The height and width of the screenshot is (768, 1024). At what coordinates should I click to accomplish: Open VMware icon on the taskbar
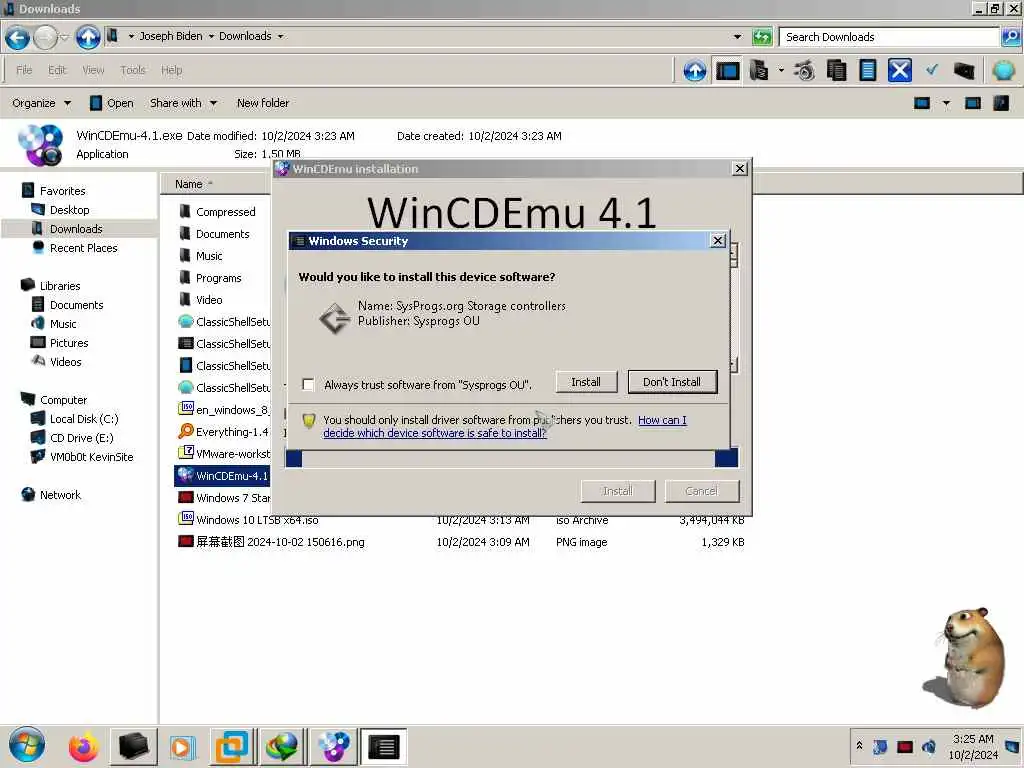pyautogui.click(x=232, y=746)
